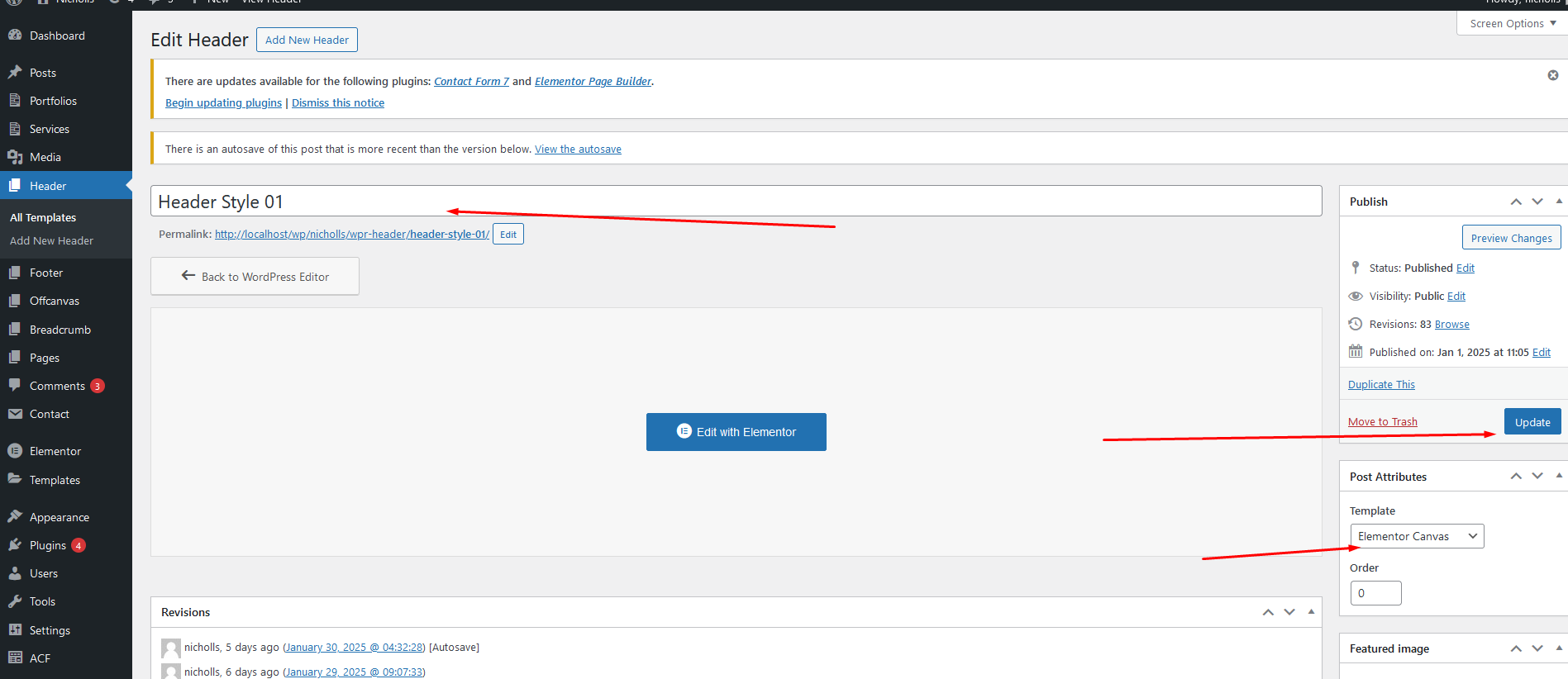Click the permalink Edit button

click(508, 235)
